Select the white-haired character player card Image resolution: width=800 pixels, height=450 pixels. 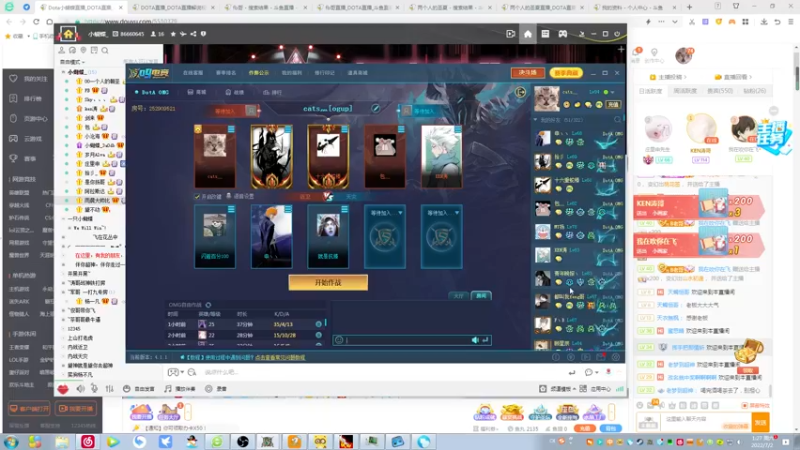[x=441, y=157]
